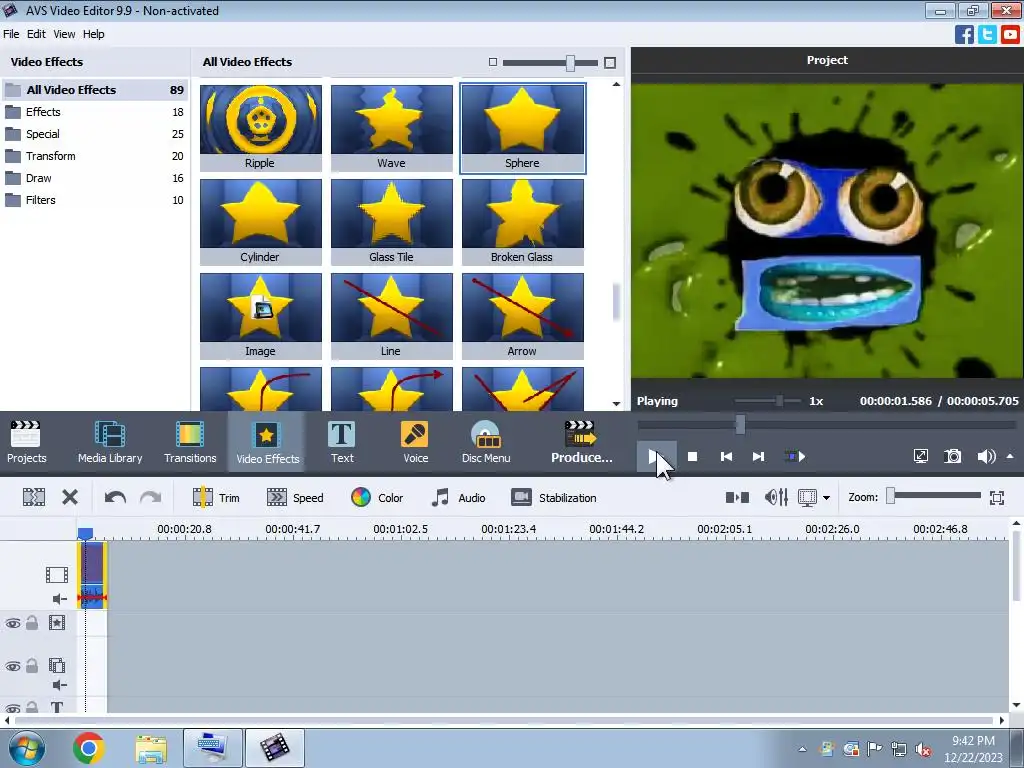Toggle visibility of video effects track
The height and width of the screenshot is (768, 1024).
tap(12, 623)
